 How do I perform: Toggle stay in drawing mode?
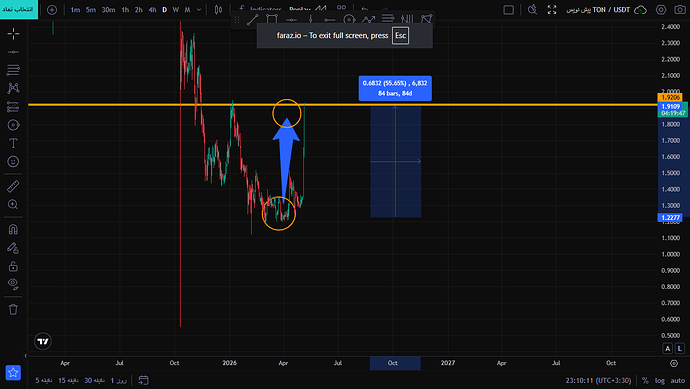pos(13,248)
